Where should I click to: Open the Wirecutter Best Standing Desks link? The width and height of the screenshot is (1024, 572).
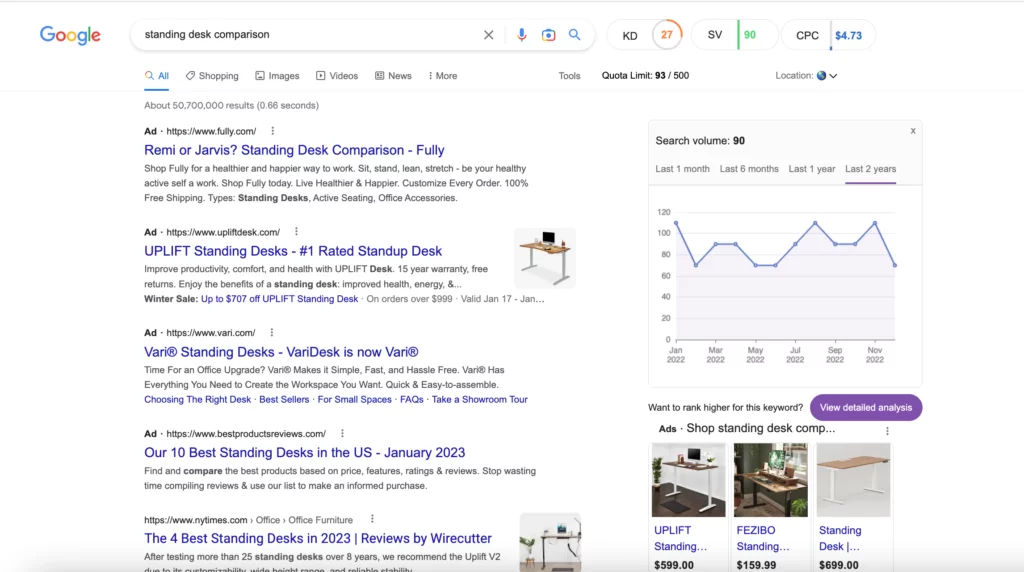(317, 539)
